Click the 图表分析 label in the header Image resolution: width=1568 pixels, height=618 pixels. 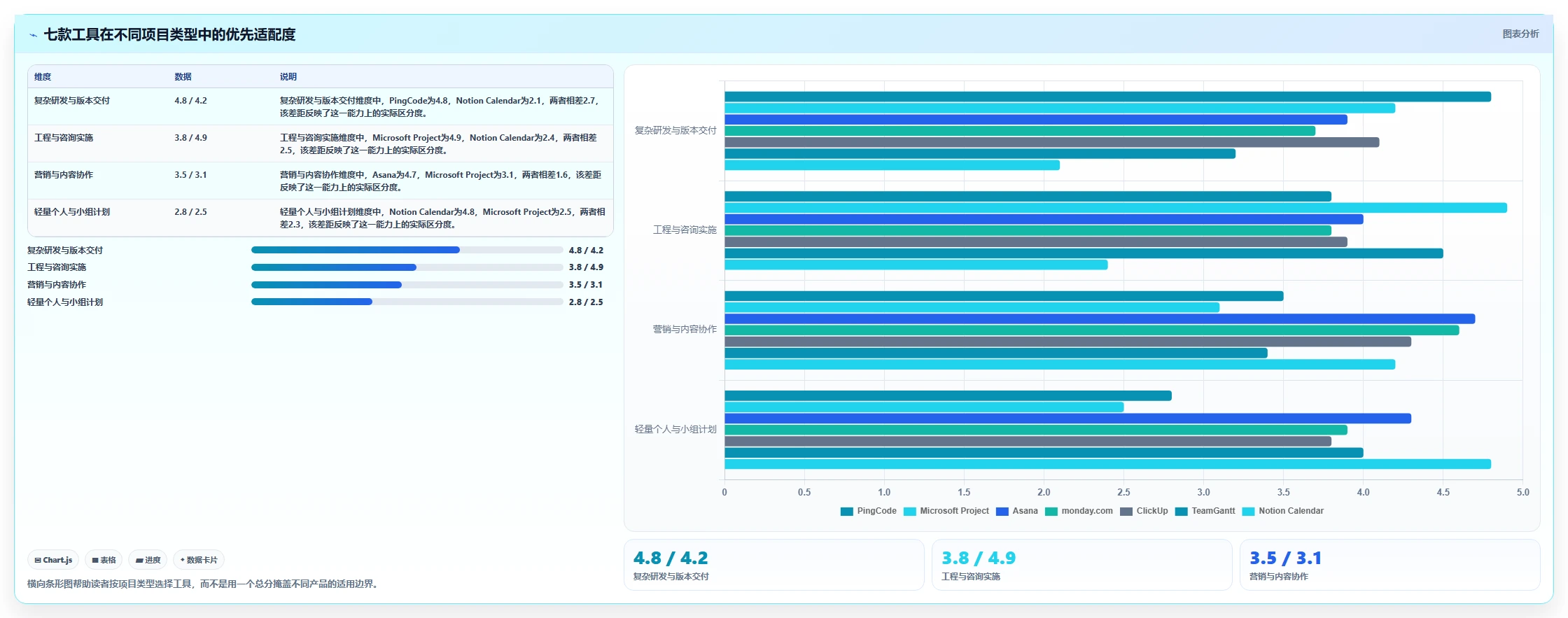(1520, 34)
